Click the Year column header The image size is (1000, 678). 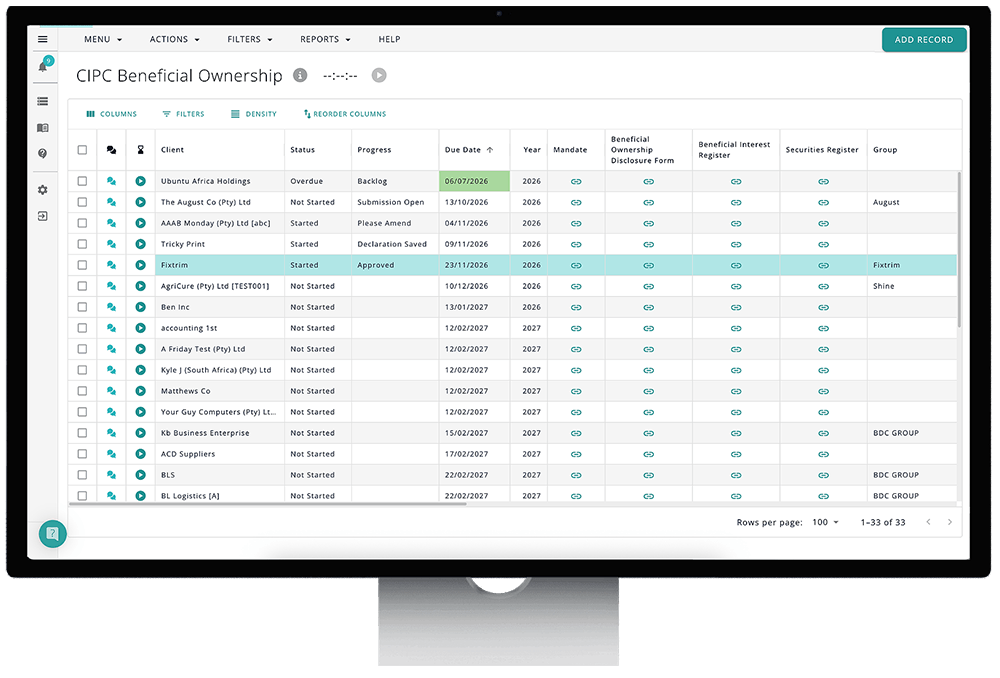coord(532,150)
